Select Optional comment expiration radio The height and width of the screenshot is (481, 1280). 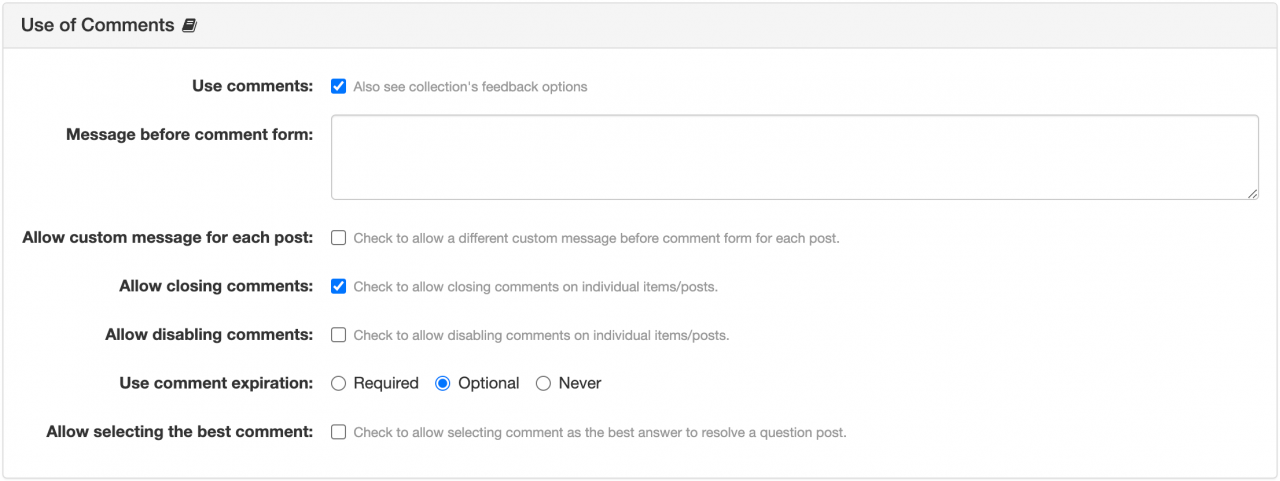pyautogui.click(x=443, y=383)
